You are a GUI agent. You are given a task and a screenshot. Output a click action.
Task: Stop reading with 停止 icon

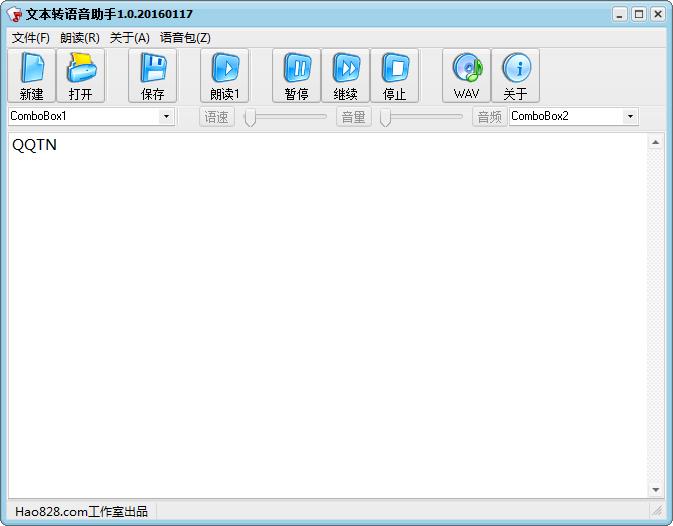click(395, 76)
